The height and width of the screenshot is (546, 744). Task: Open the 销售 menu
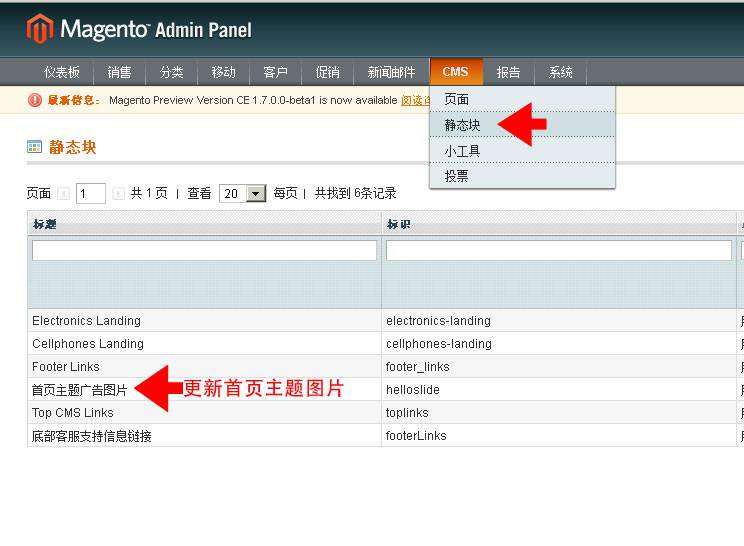coord(119,72)
